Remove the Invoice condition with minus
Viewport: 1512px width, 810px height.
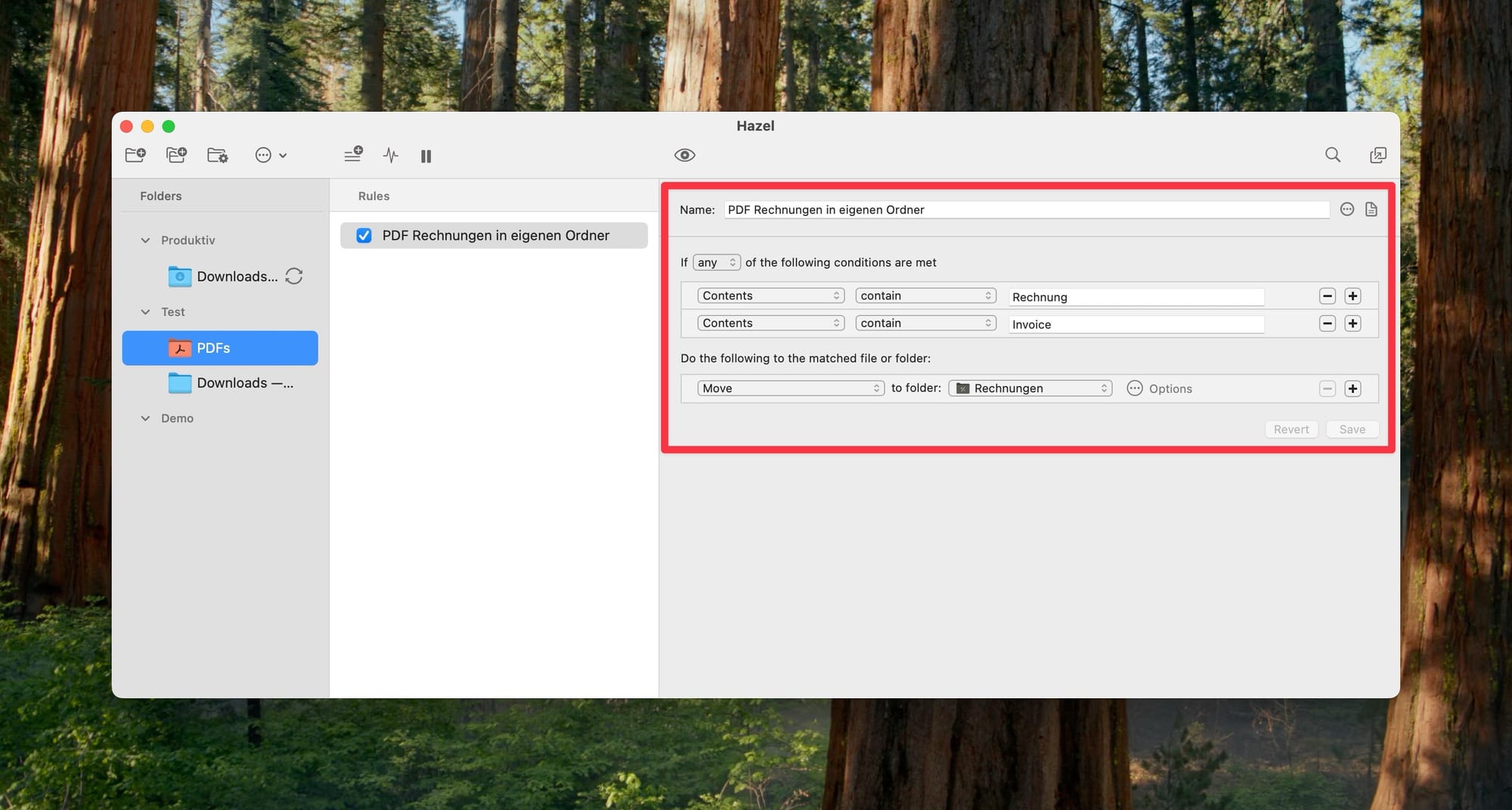1327,323
